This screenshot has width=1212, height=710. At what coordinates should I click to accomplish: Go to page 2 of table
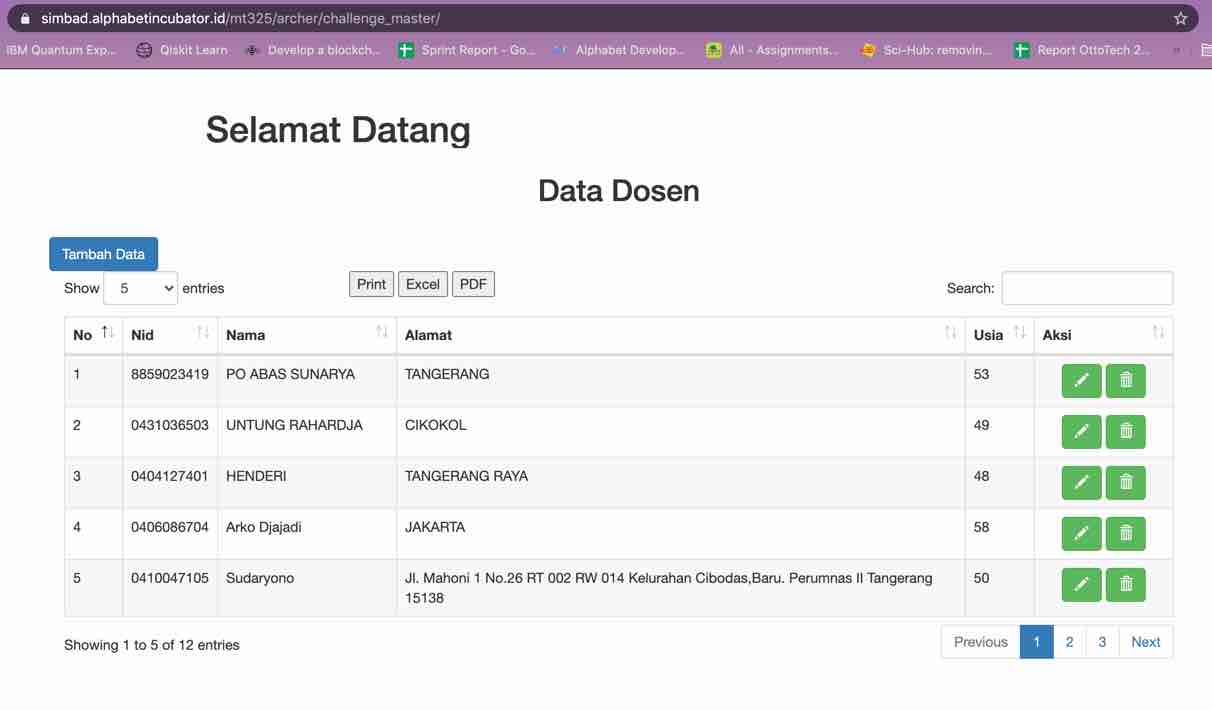click(1069, 642)
